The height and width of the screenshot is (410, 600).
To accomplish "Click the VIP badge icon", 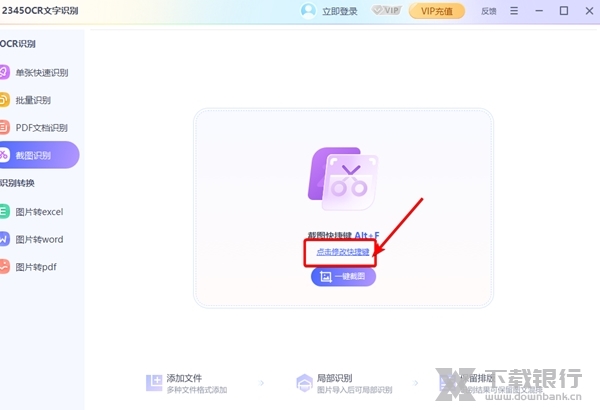I will [x=386, y=10].
